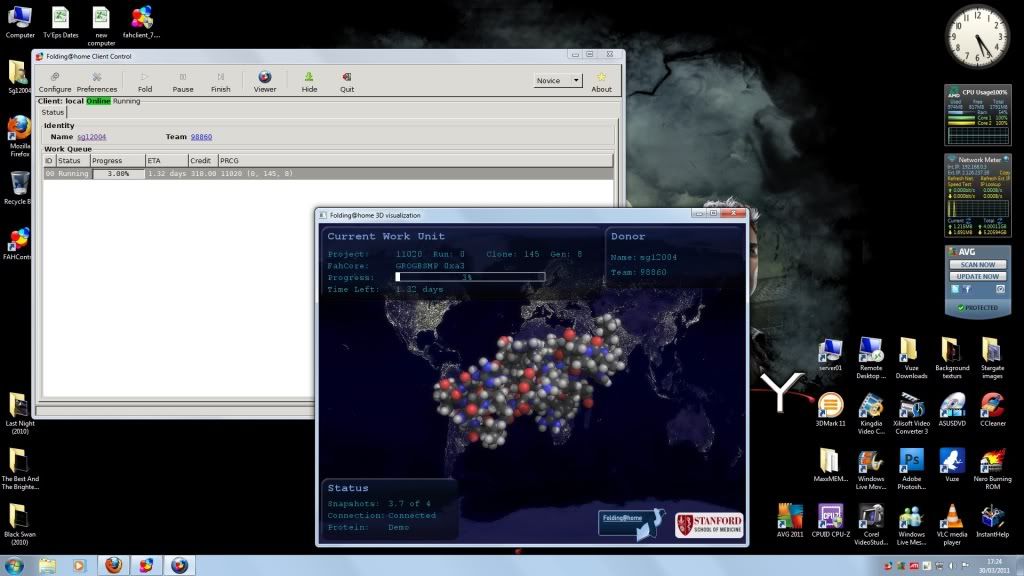The width and height of the screenshot is (1024, 576).
Task: Click the progress bar in 3D visualization
Action: coord(470,277)
